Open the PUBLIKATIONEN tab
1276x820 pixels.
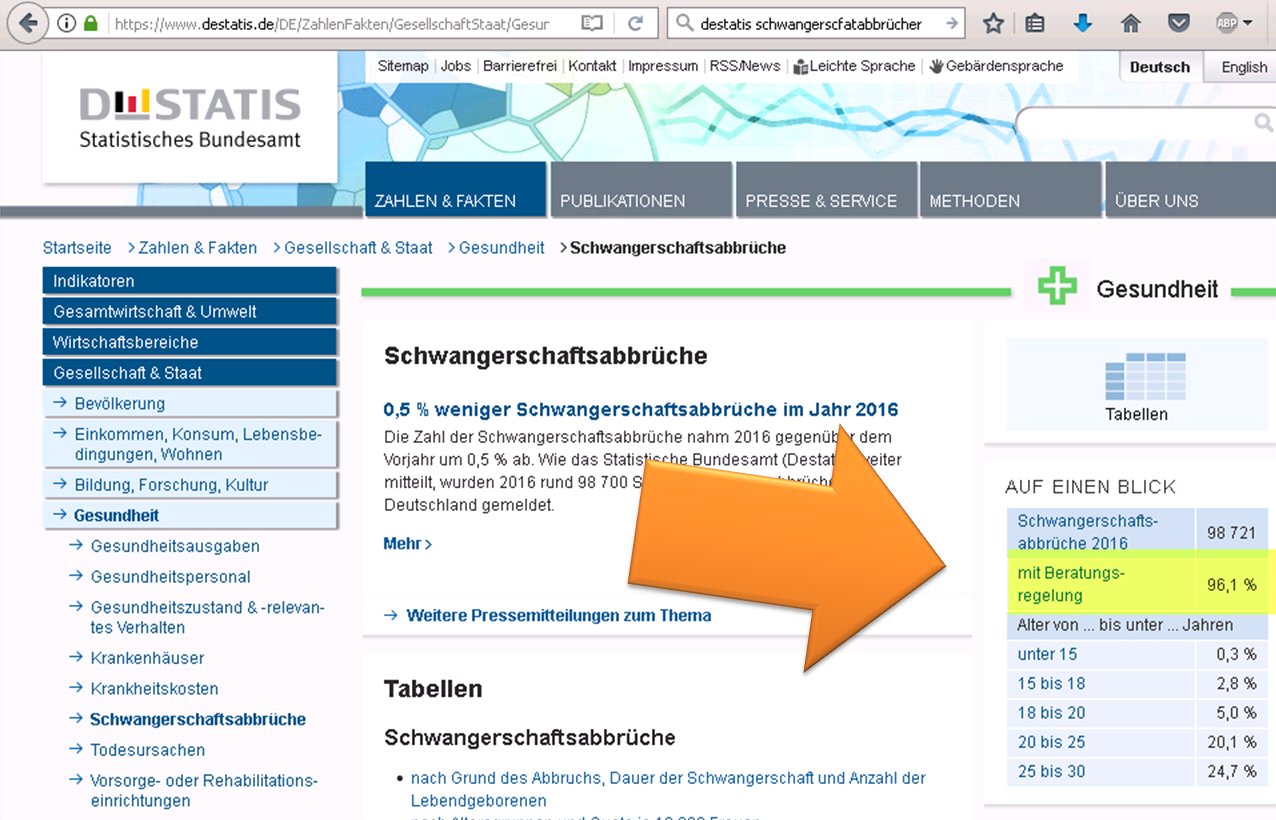point(641,189)
